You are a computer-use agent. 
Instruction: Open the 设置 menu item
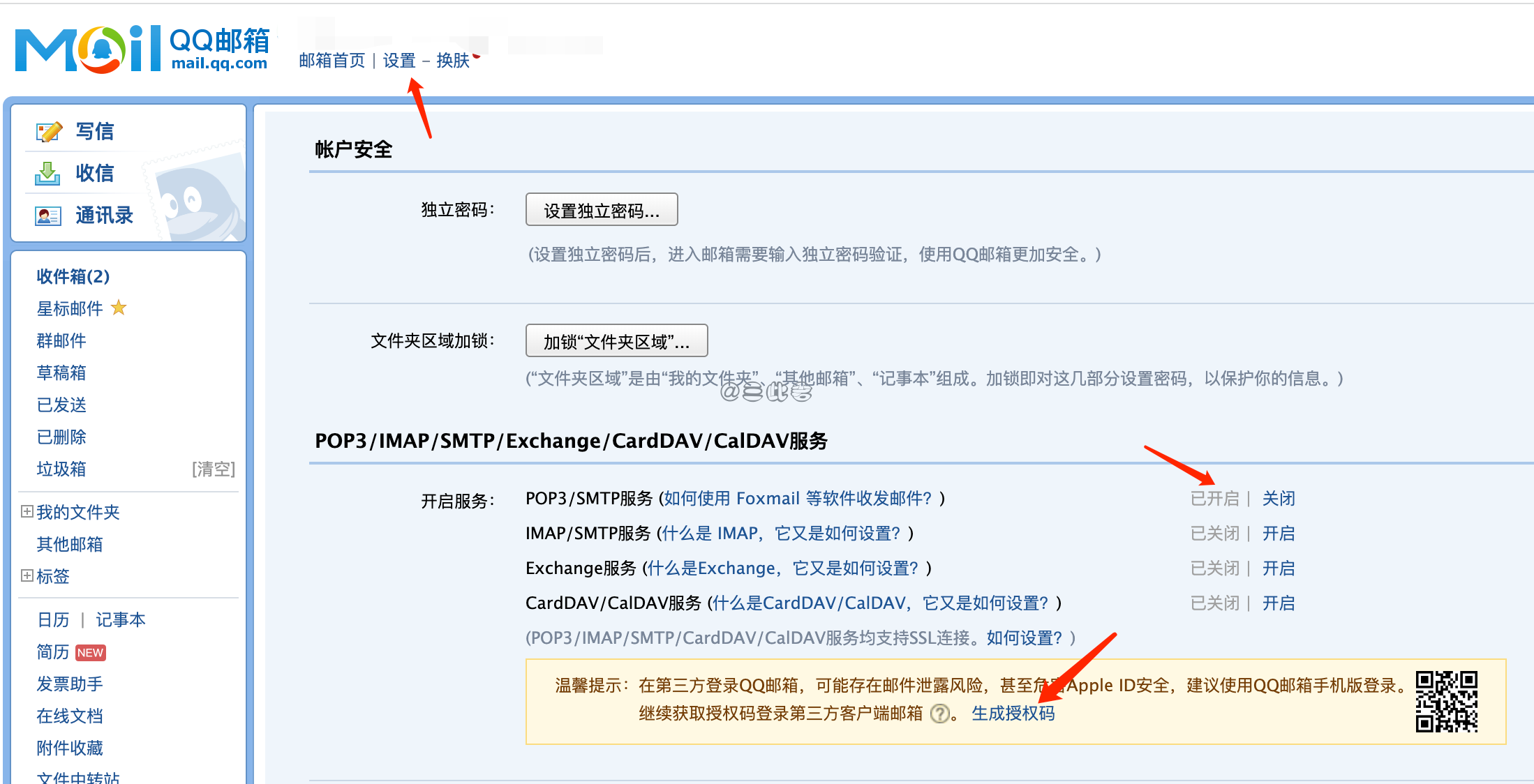tap(400, 61)
